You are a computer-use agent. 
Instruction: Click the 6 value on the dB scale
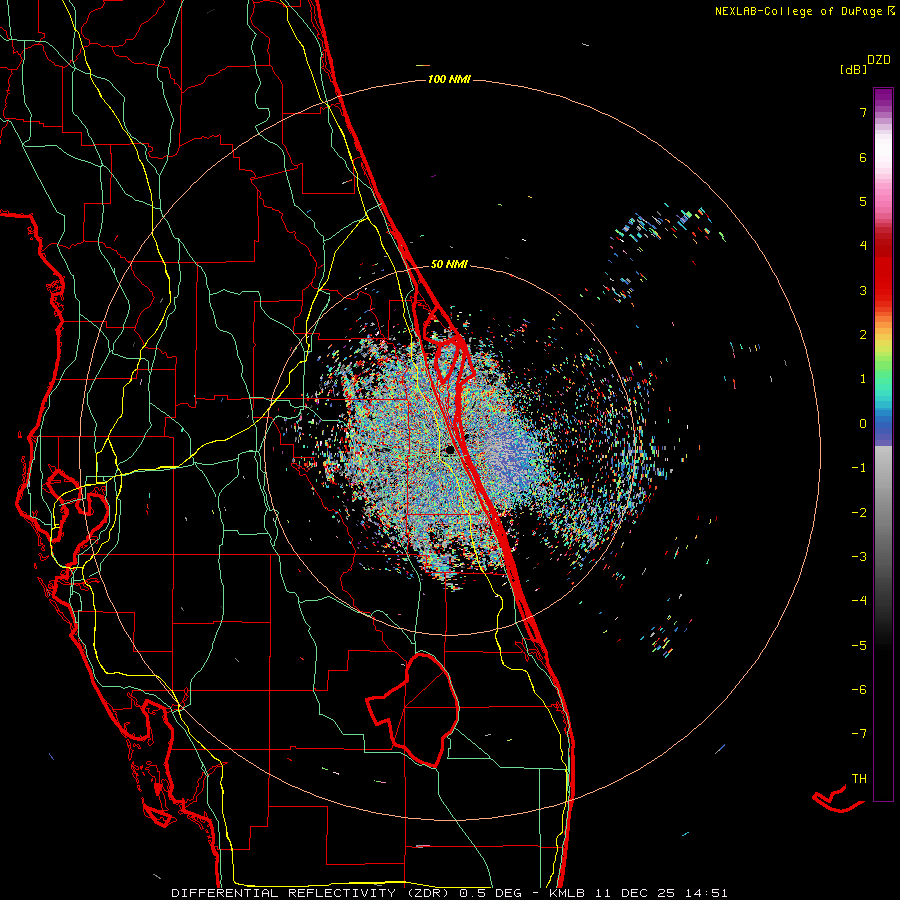[863, 157]
